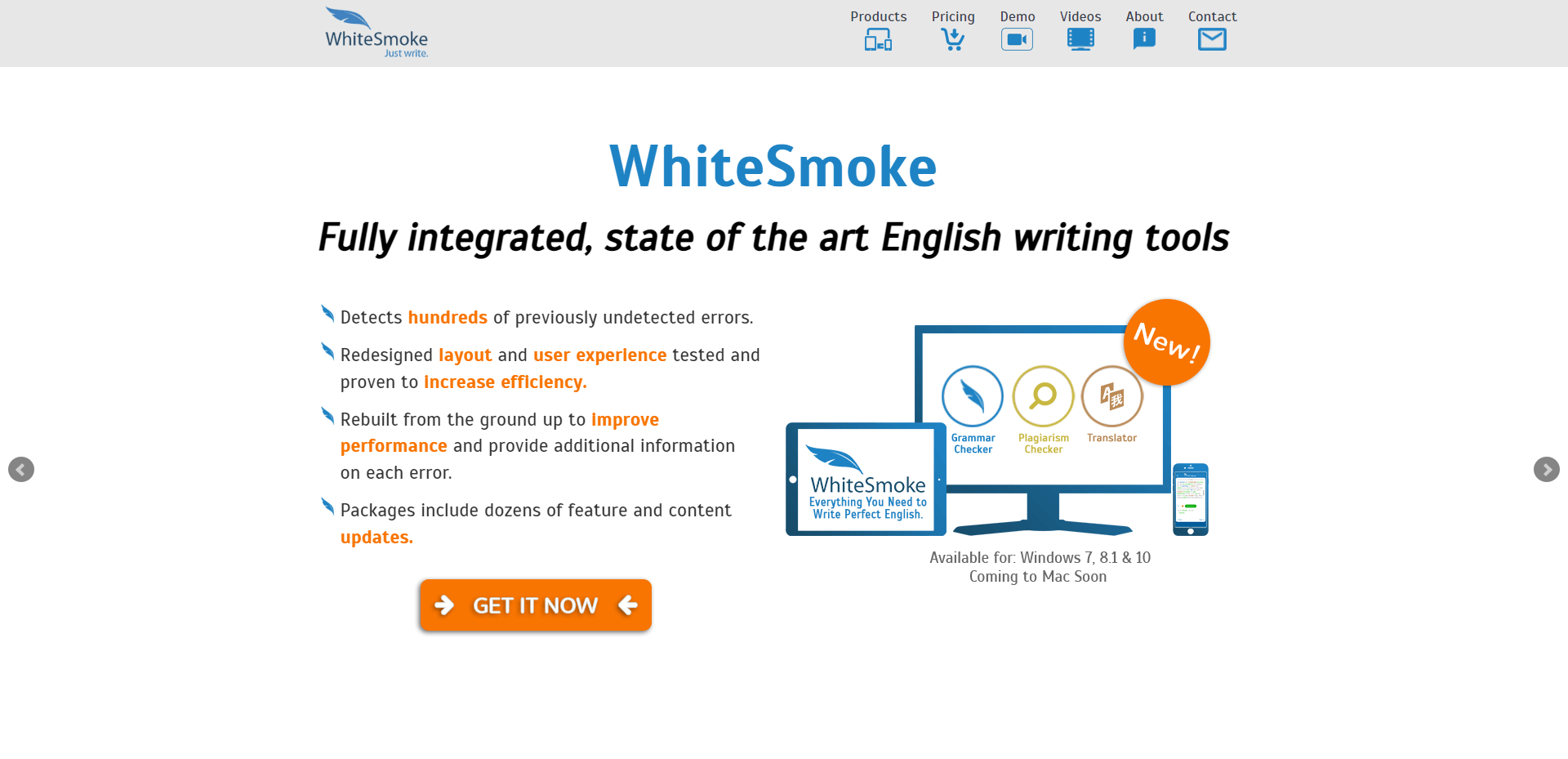
Task: Click the 'Translator' label under icon
Action: pyautogui.click(x=1111, y=438)
